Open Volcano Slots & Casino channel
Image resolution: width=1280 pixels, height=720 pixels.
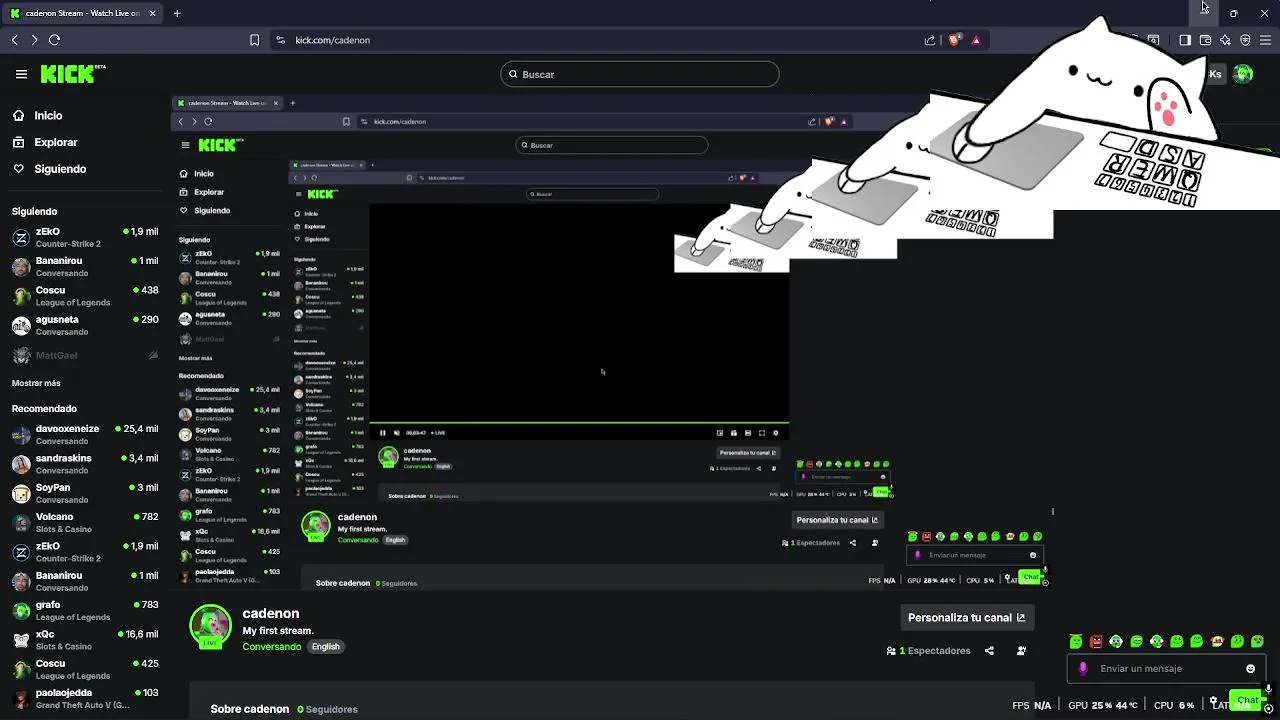(x=85, y=523)
